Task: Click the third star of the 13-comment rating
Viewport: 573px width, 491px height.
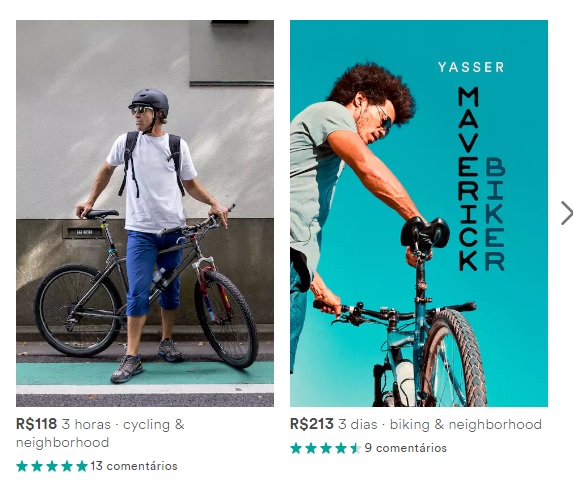Action: [52, 466]
